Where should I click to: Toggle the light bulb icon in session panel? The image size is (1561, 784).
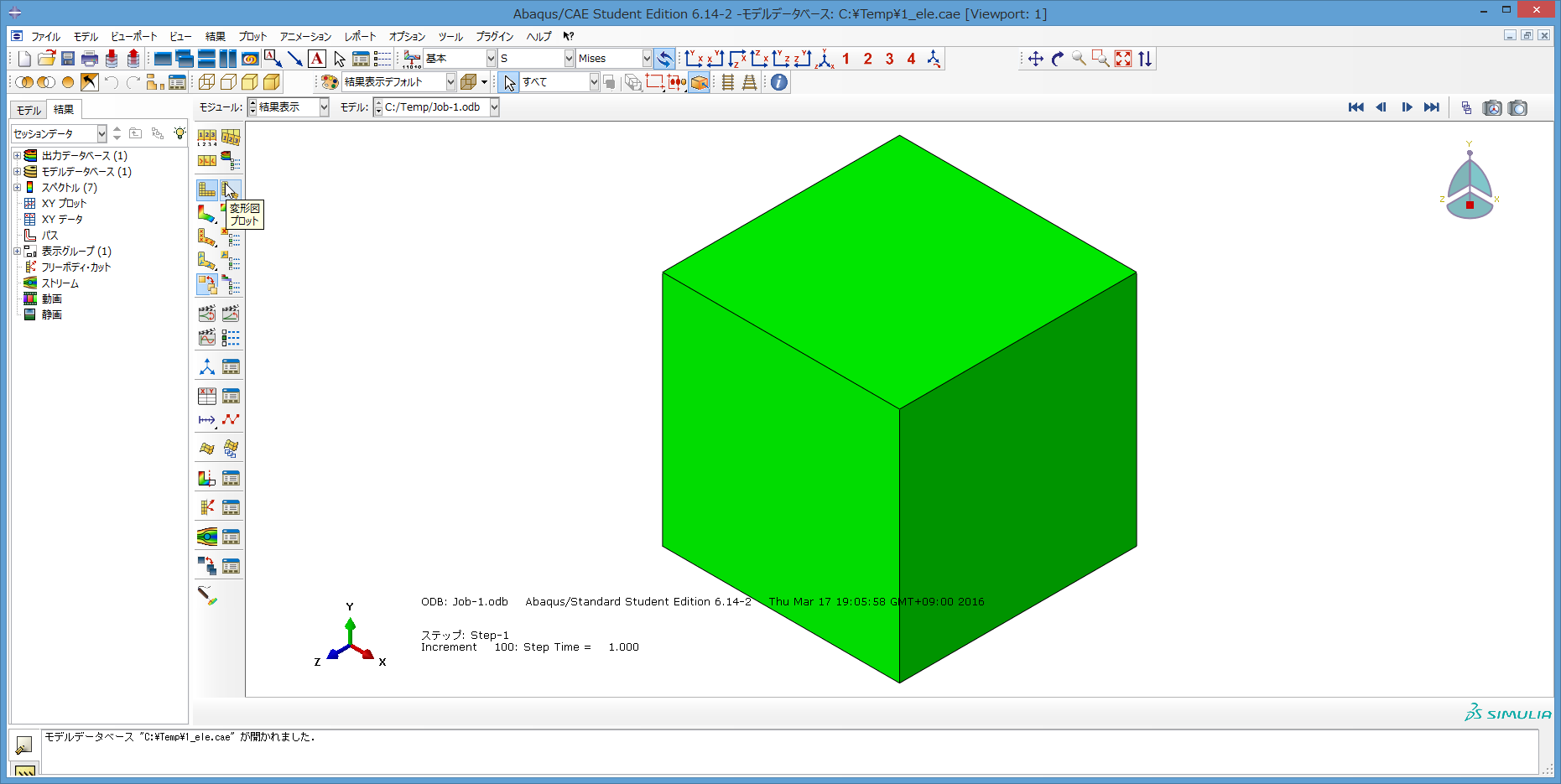[180, 133]
